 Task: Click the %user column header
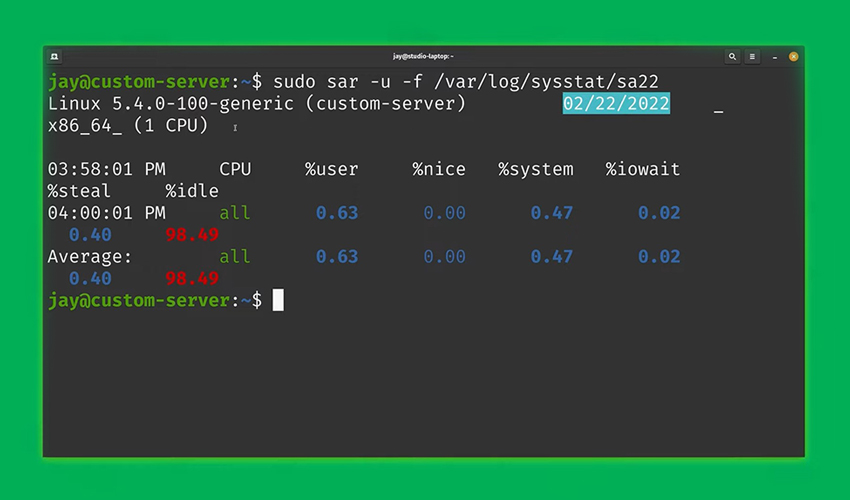click(x=331, y=169)
